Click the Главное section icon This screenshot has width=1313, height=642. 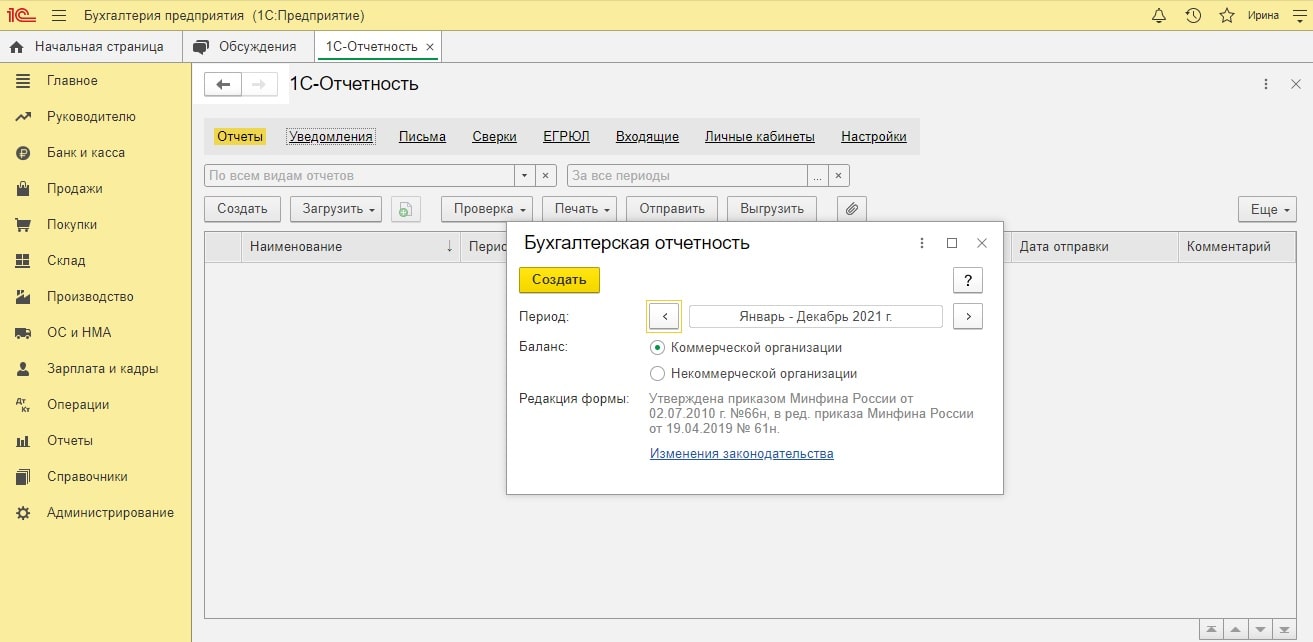[24, 81]
